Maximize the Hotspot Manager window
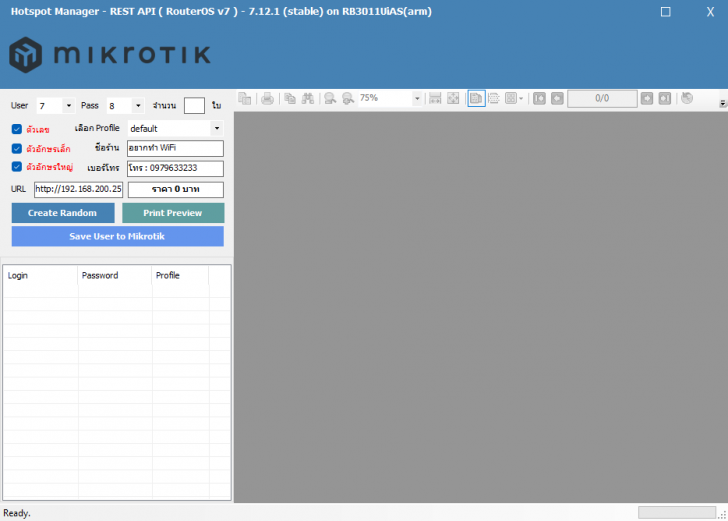This screenshot has width=728, height=521. (x=665, y=12)
